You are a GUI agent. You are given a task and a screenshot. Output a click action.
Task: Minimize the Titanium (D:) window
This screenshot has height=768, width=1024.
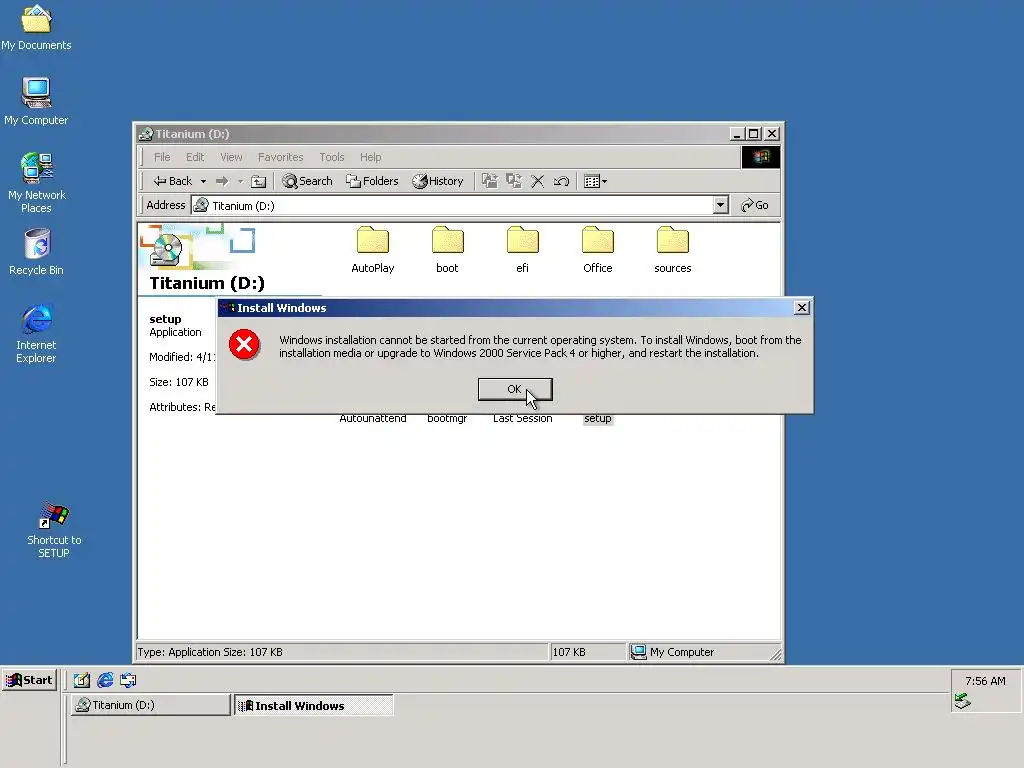click(x=737, y=134)
